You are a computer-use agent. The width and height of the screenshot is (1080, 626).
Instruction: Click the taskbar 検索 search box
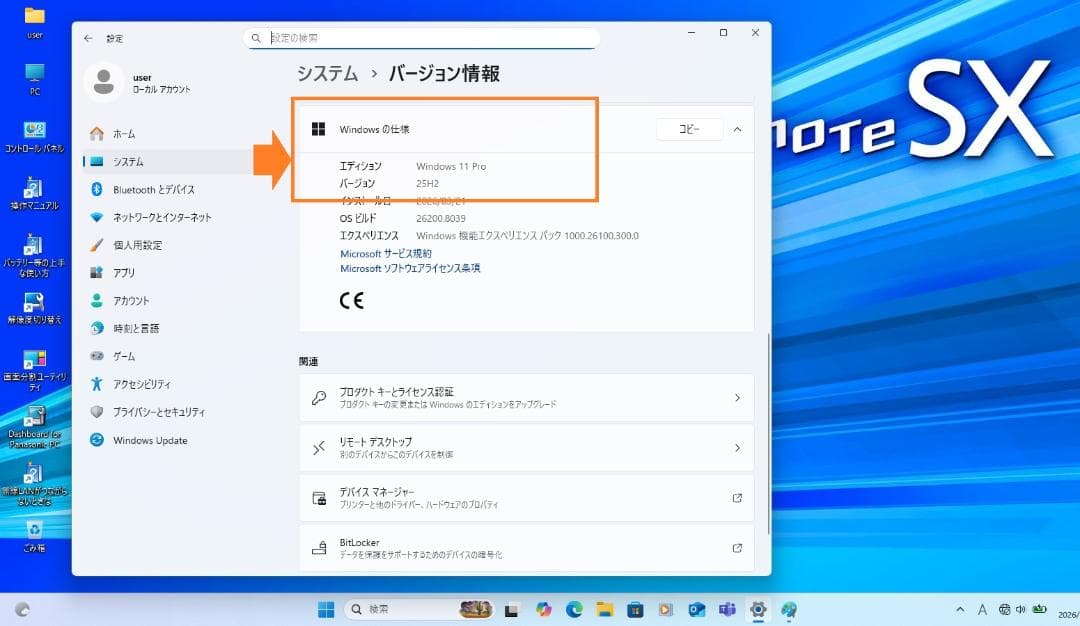pos(419,609)
